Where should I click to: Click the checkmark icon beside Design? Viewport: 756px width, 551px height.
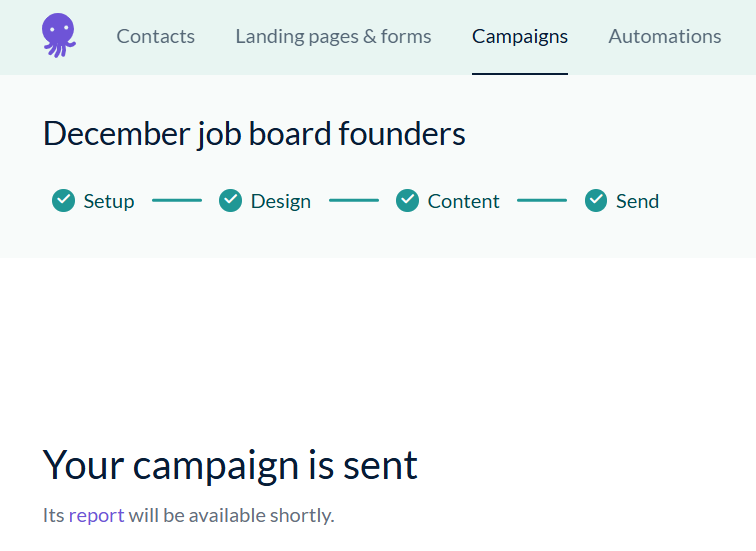(x=231, y=201)
